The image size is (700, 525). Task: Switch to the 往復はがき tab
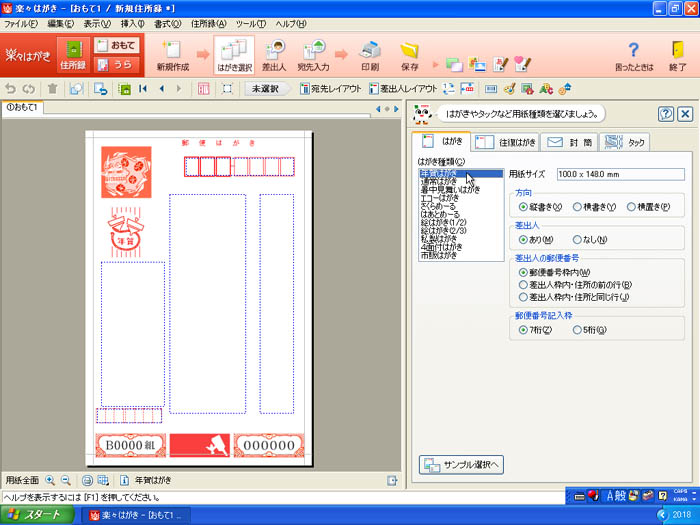click(504, 142)
